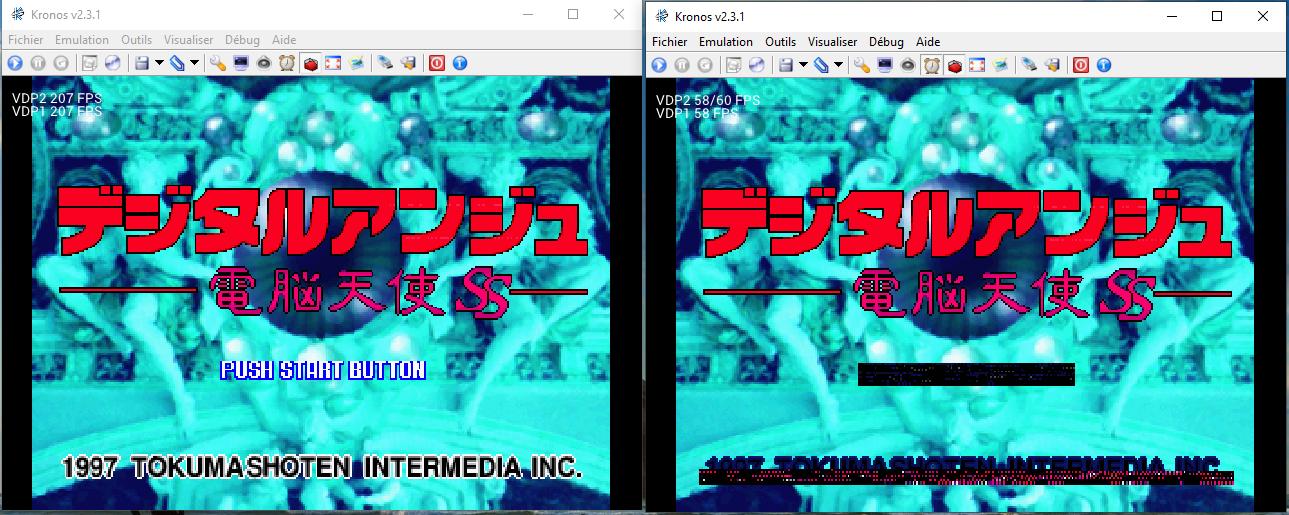Click the Reset icon in right Kronos window
The width and height of the screenshot is (1289, 515).
click(x=705, y=64)
